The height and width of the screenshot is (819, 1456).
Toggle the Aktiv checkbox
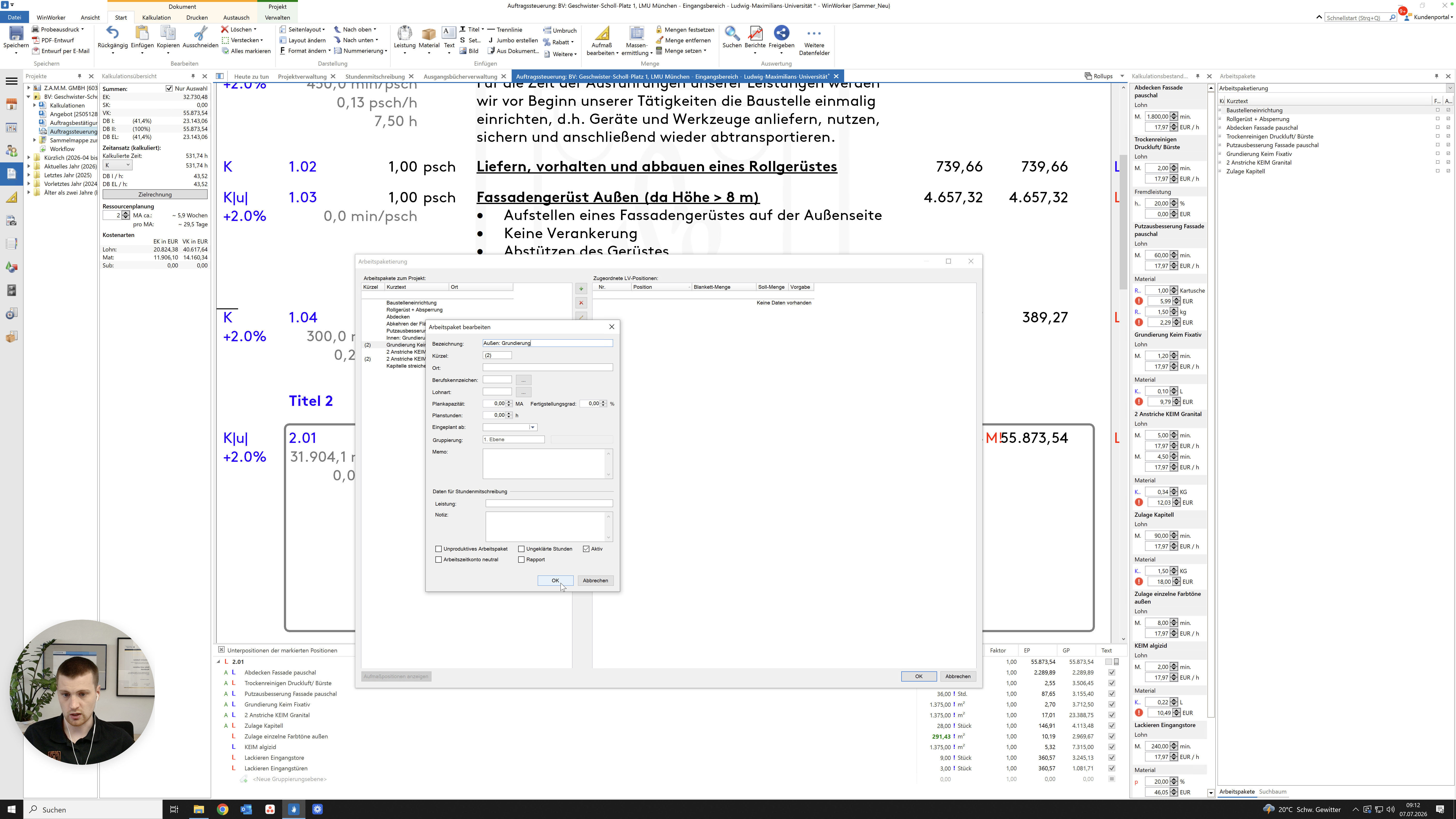pos(586,549)
